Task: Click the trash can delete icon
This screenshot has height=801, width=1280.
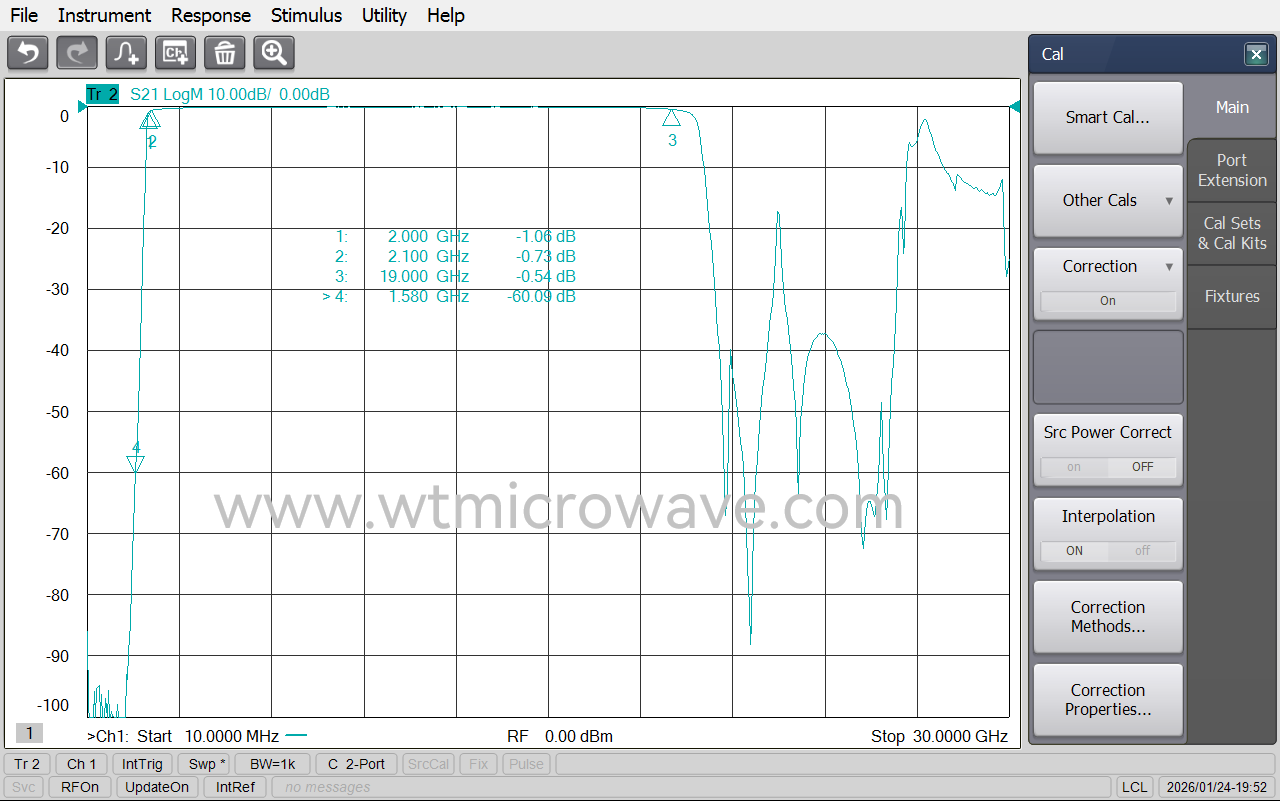Action: 224,53
